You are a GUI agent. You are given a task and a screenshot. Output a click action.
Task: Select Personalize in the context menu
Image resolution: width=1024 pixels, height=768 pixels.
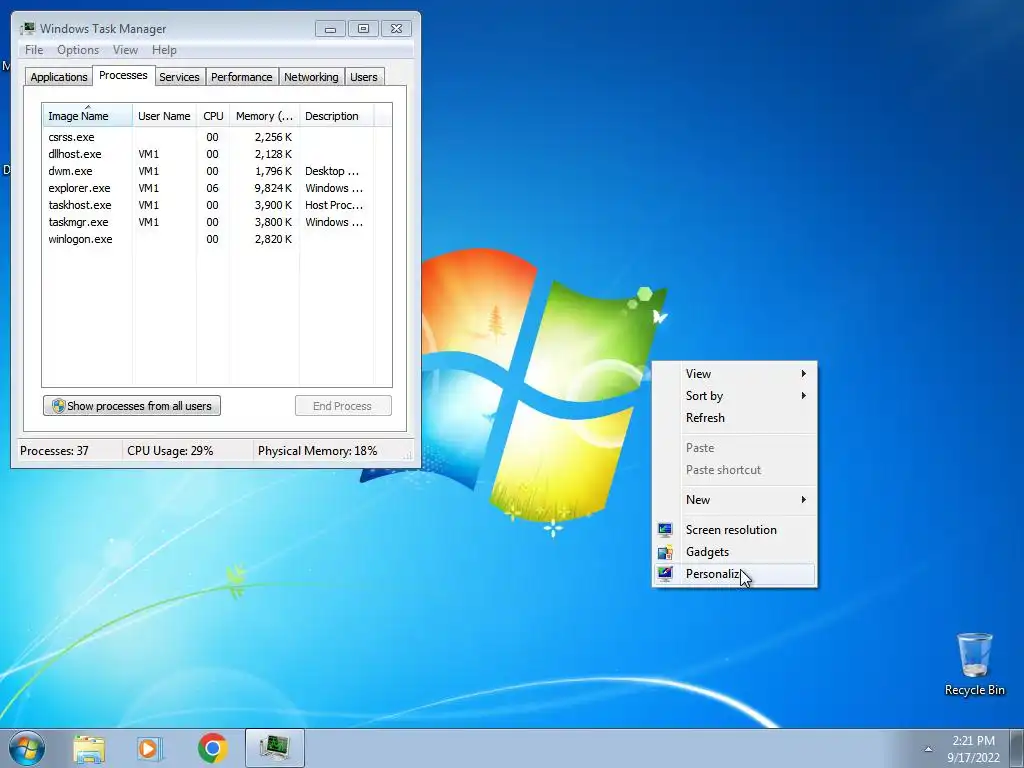coord(735,574)
